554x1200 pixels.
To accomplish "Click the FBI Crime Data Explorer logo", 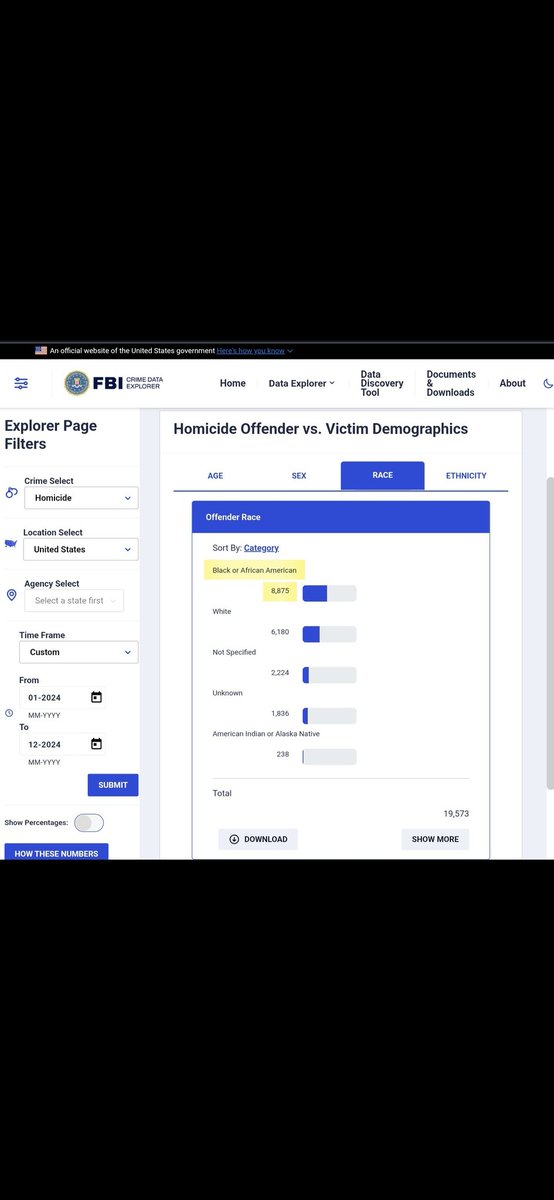I will pos(113,383).
